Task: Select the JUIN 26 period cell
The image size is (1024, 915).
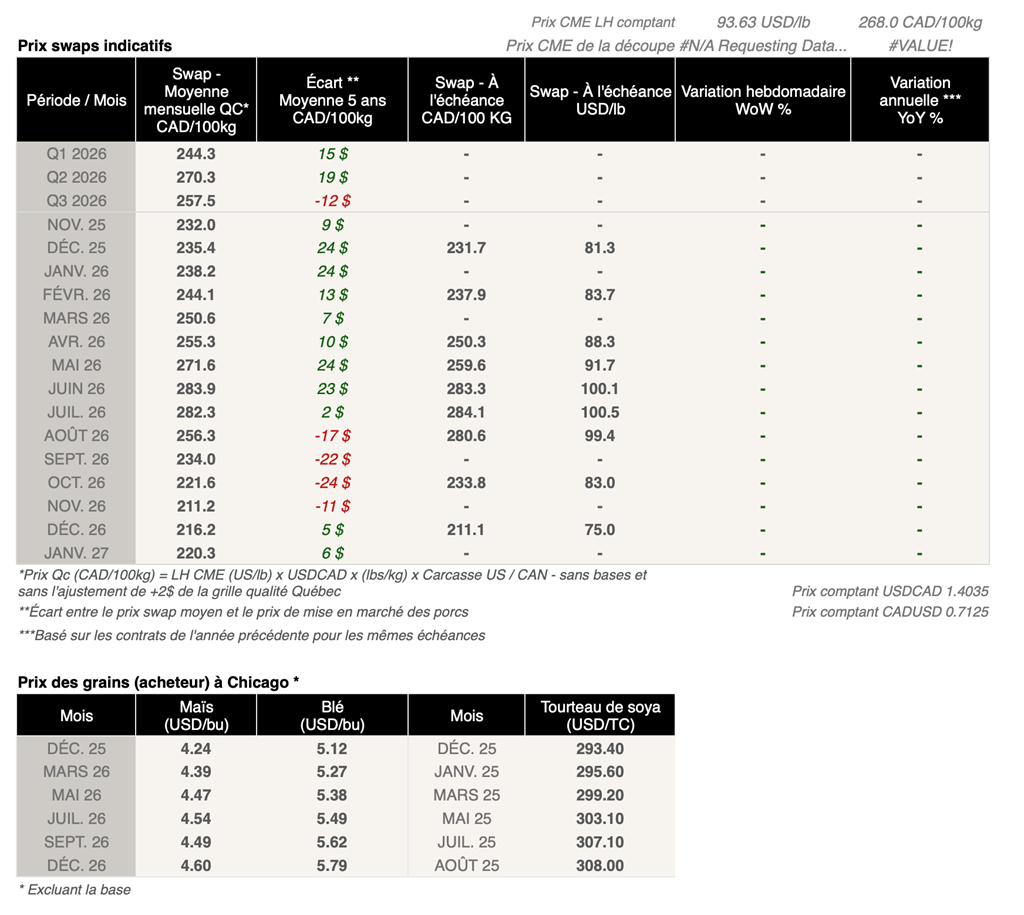Action: [x=76, y=389]
